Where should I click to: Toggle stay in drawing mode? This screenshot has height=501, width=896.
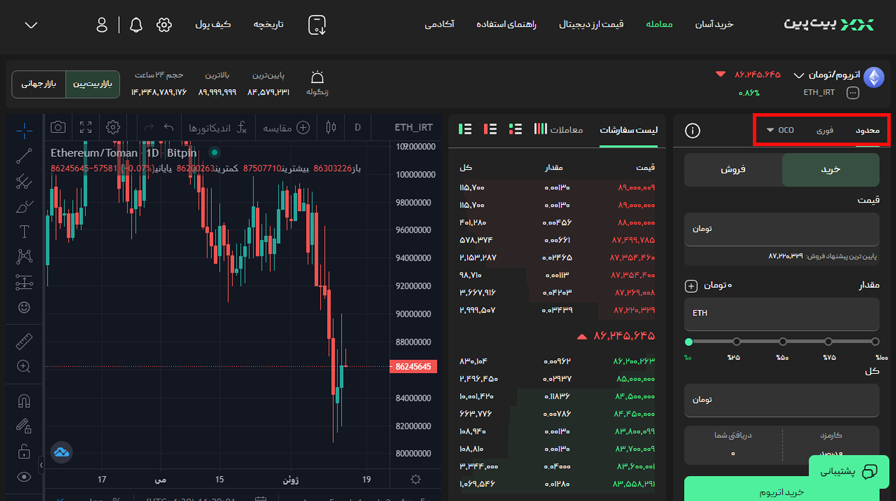(x=24, y=426)
